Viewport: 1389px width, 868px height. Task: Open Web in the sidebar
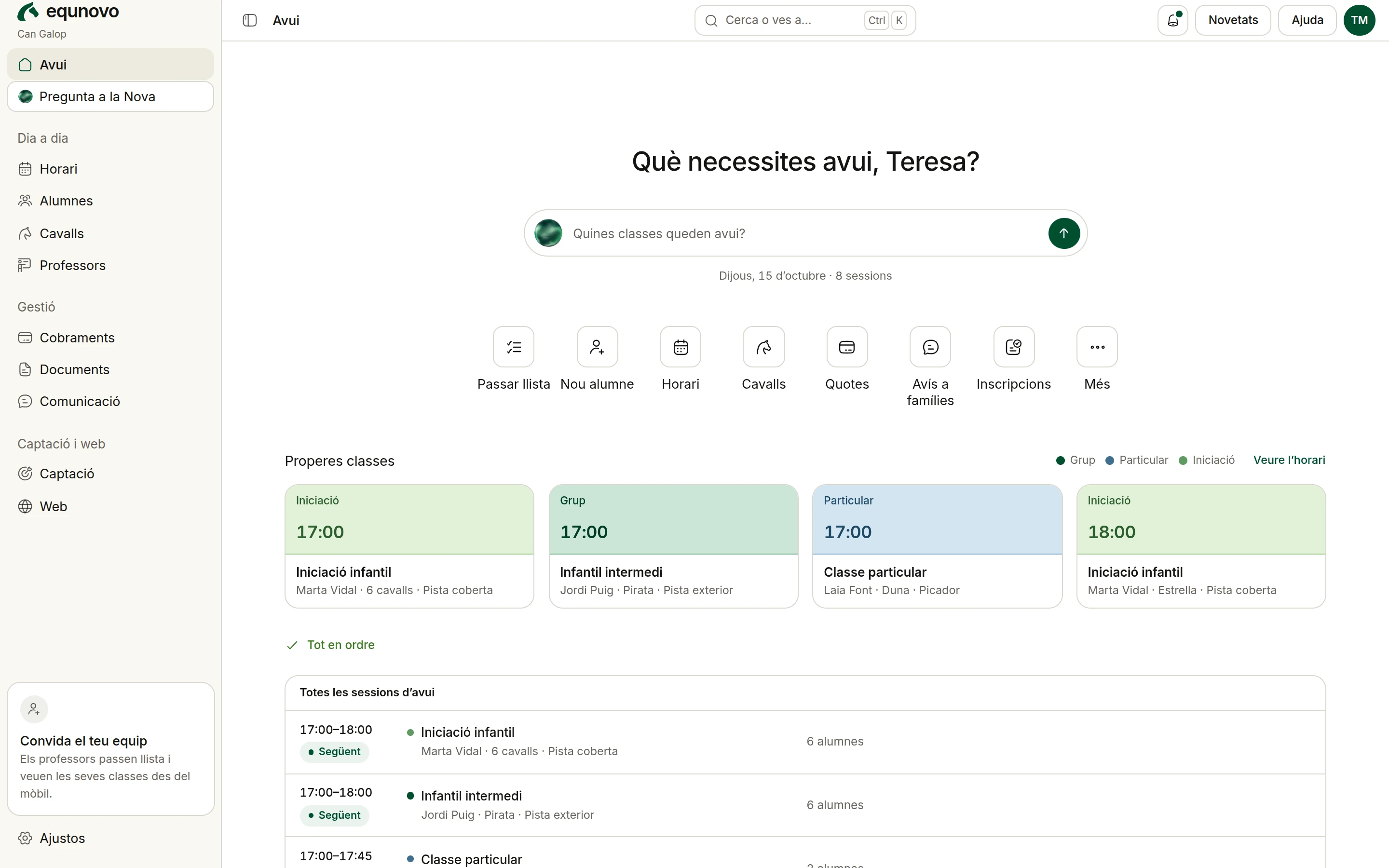(110, 506)
